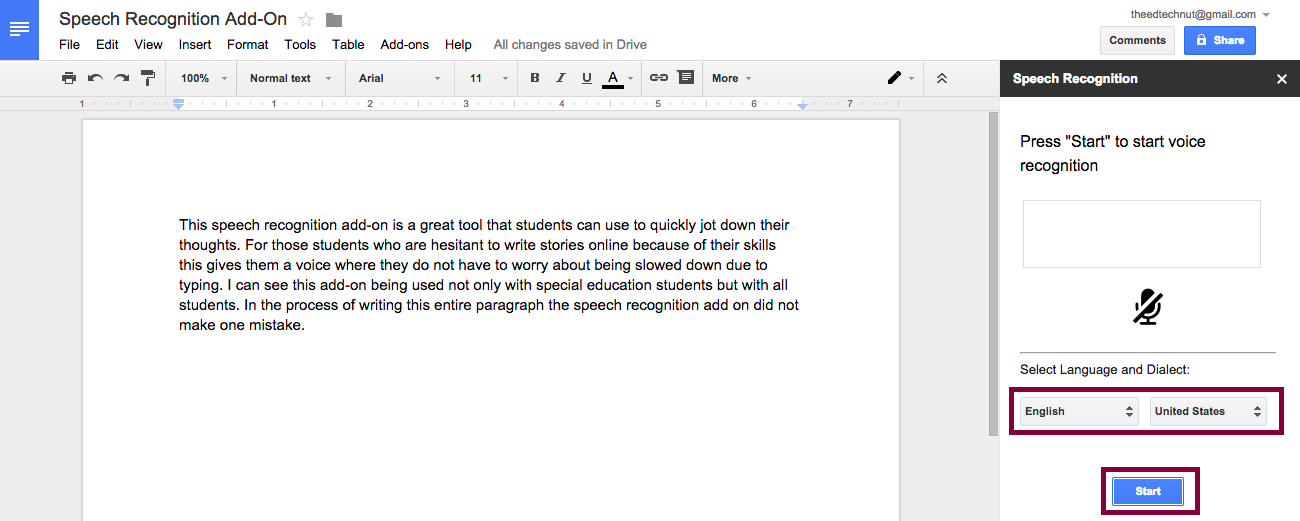Screen dimensions: 1300x521
Task: Open the Add-ons menu
Action: [x=404, y=44]
